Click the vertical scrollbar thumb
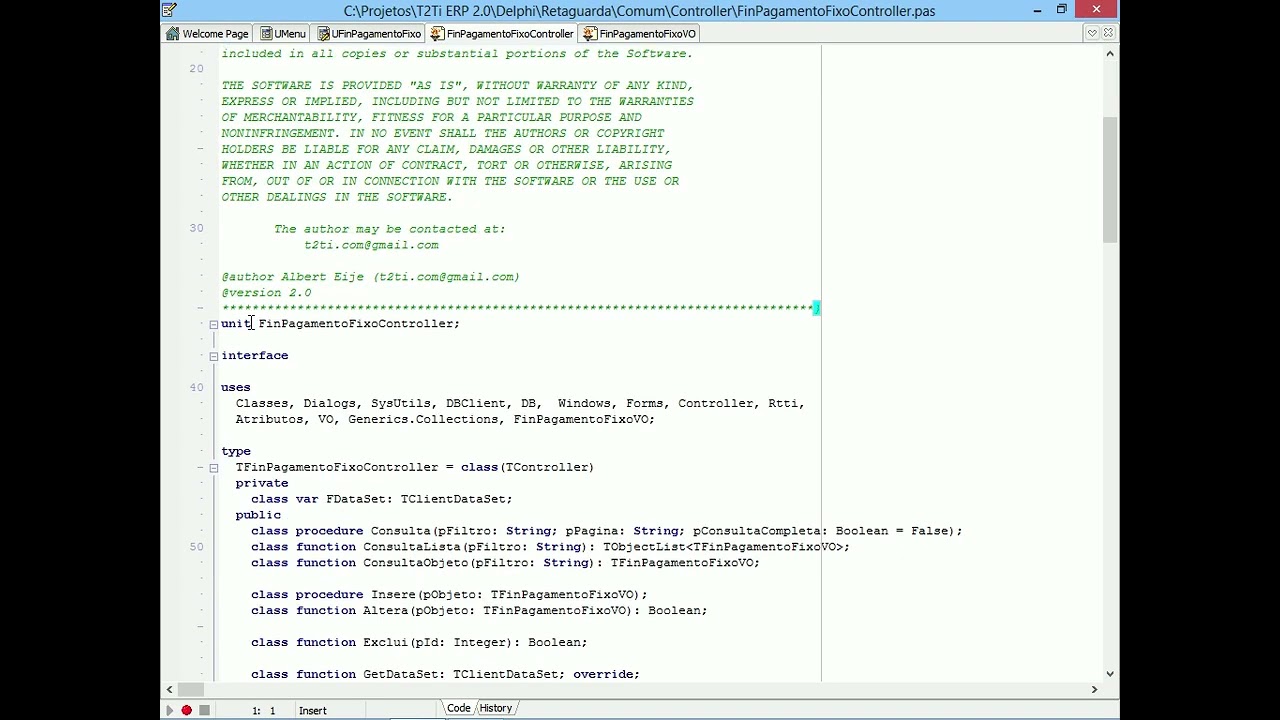Screen dimensions: 1280x720 tap(1110, 178)
